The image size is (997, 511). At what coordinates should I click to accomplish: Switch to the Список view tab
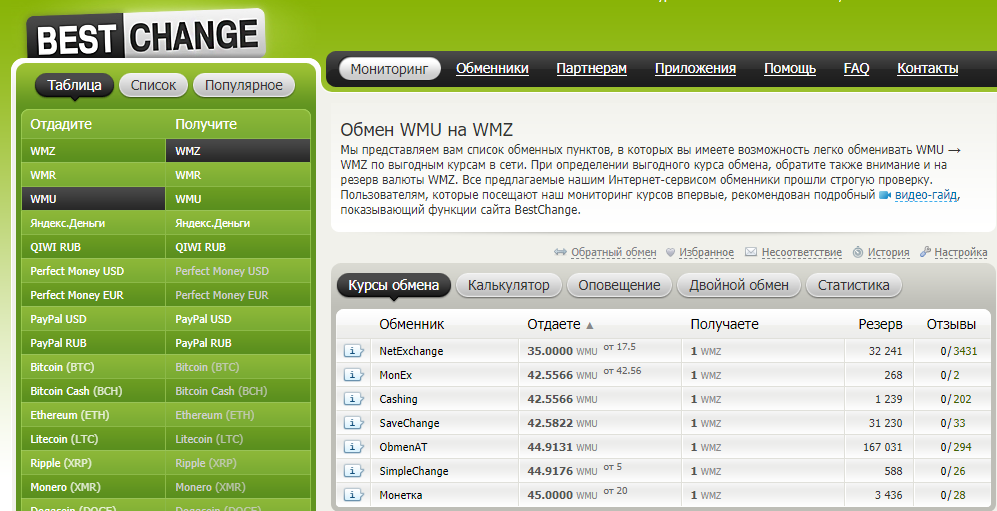tap(153, 85)
